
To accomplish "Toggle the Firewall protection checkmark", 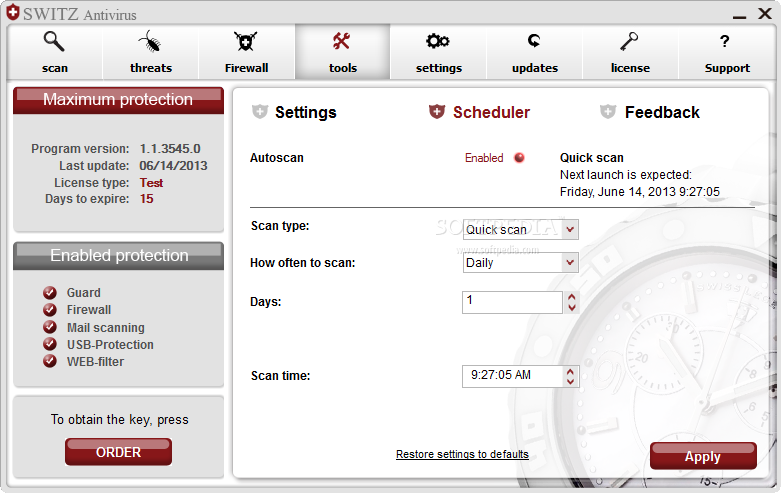I will pyautogui.click(x=50, y=310).
